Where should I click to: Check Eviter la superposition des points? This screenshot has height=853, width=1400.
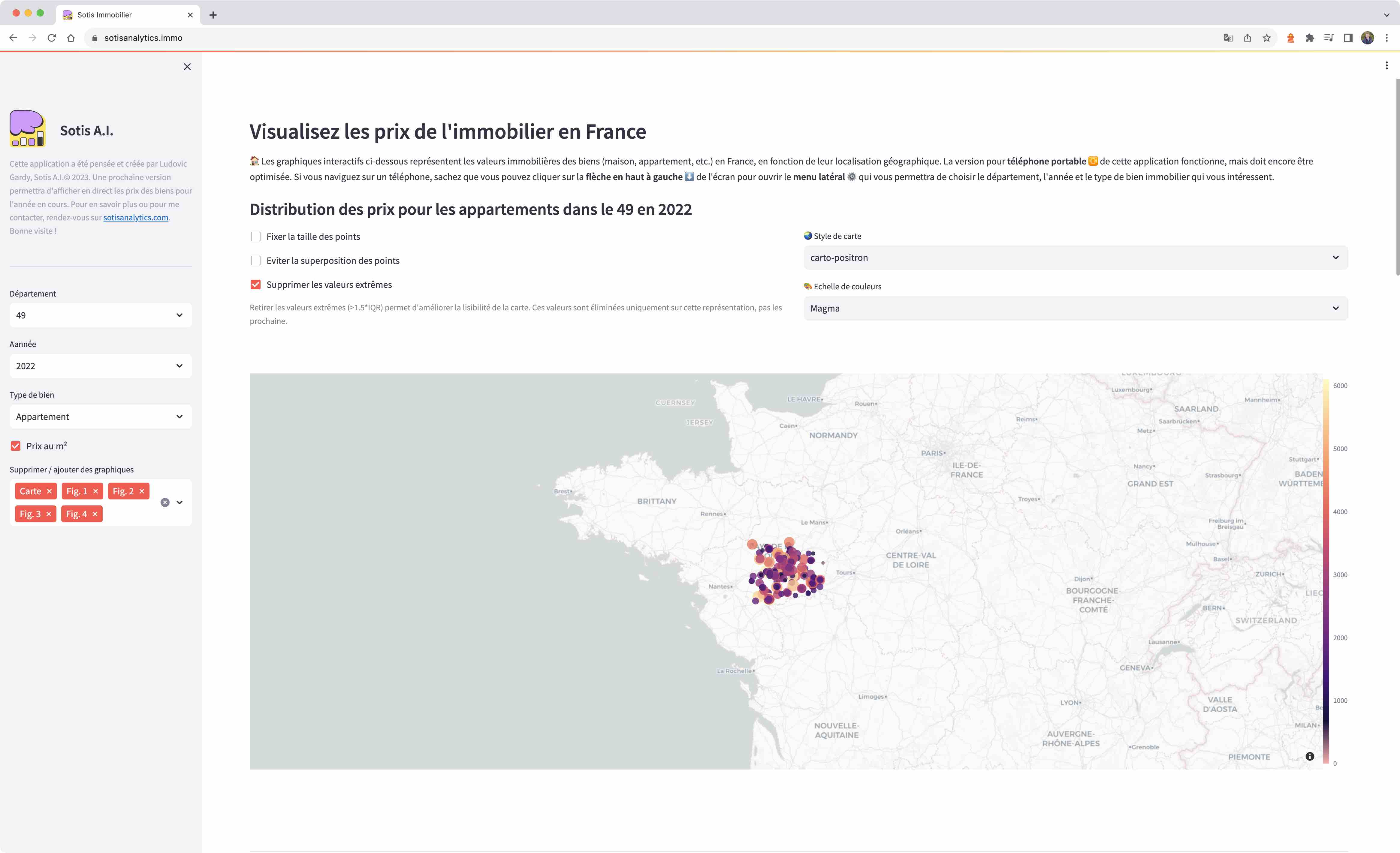tap(256, 260)
